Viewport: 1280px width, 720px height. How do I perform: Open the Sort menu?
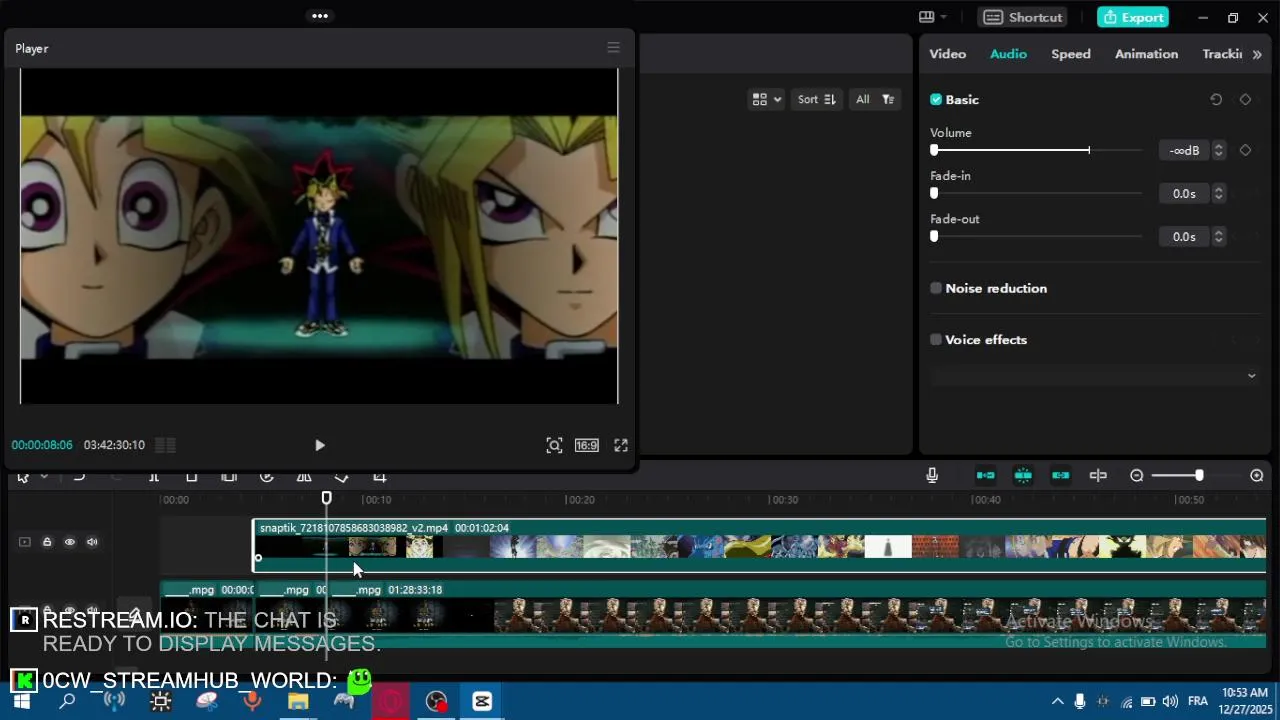[817, 99]
